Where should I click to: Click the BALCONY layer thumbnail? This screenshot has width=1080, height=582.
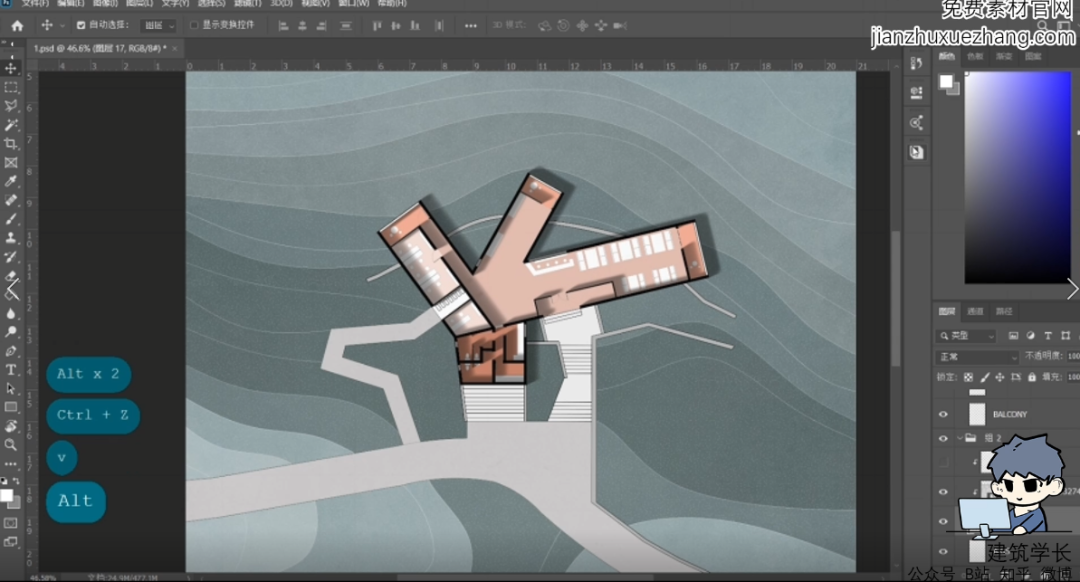[977, 415]
